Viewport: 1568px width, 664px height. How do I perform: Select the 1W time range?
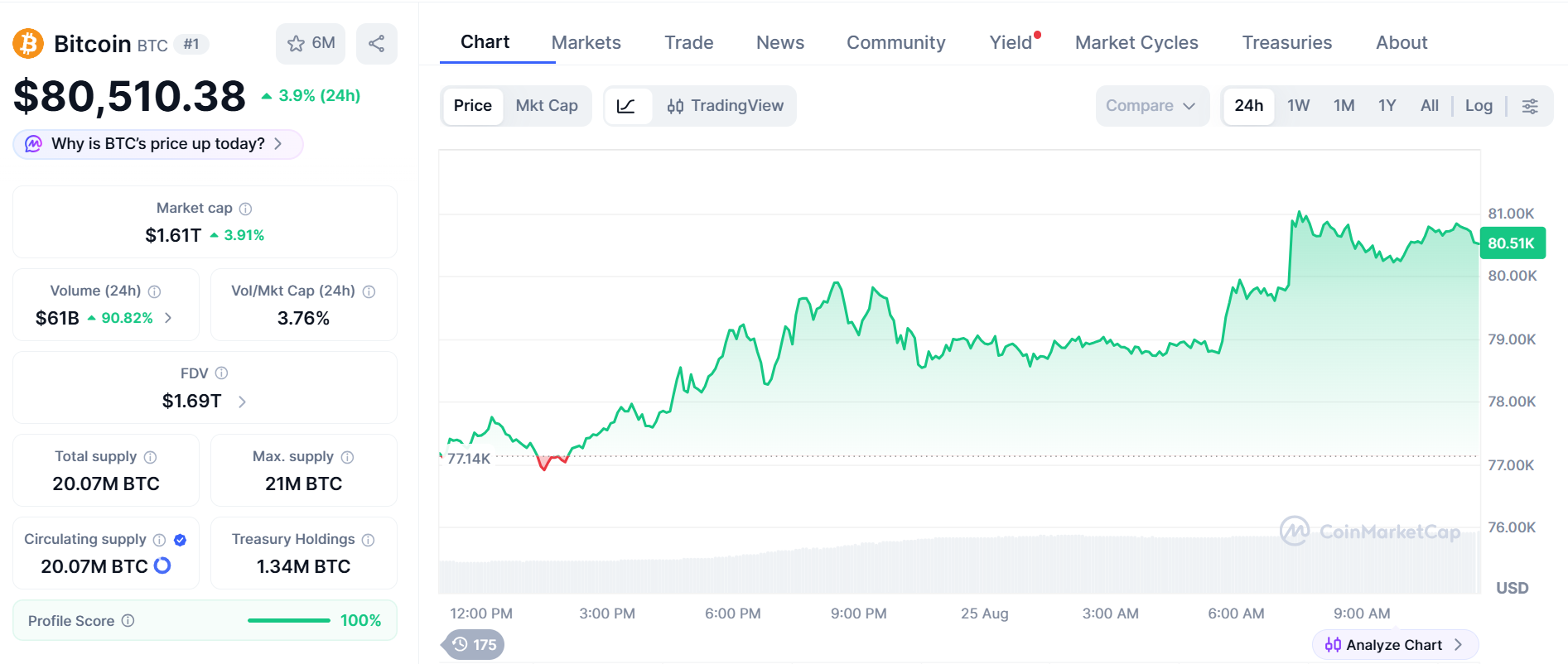coord(1298,106)
